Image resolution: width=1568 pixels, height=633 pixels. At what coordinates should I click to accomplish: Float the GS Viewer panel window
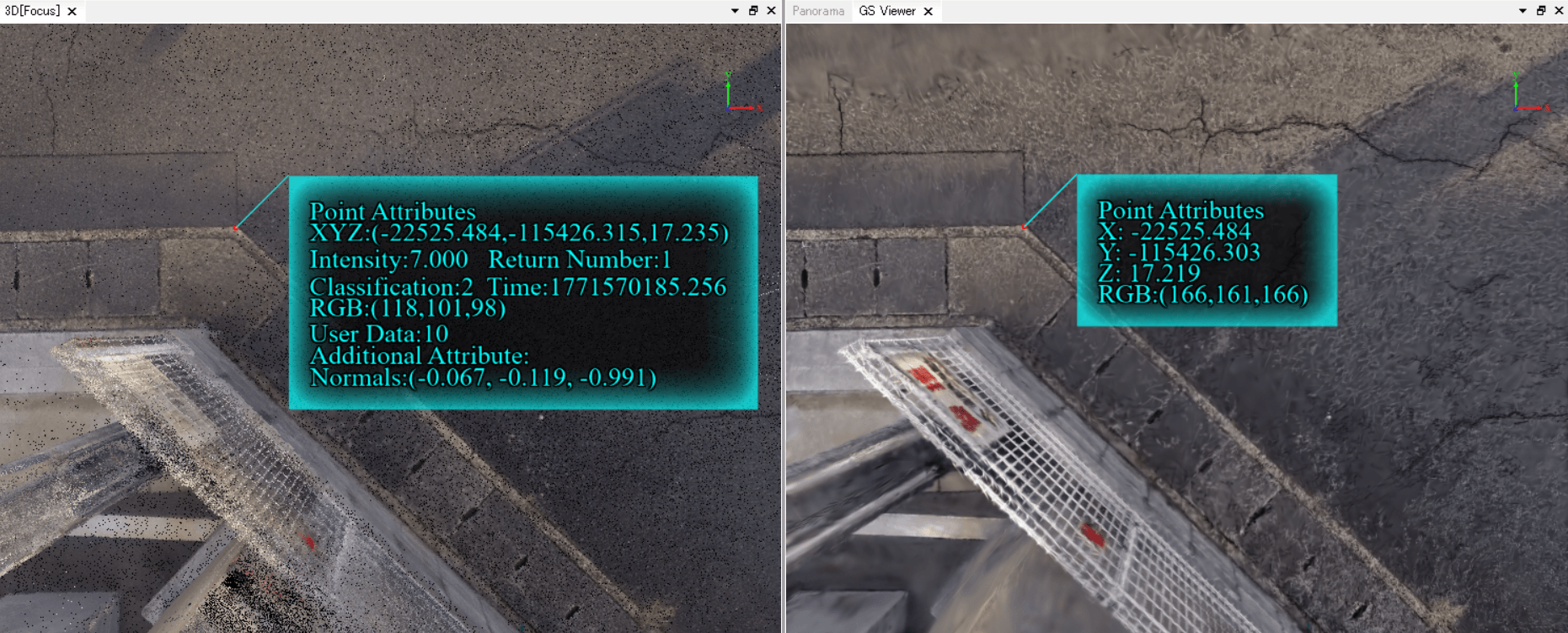pos(1541,11)
